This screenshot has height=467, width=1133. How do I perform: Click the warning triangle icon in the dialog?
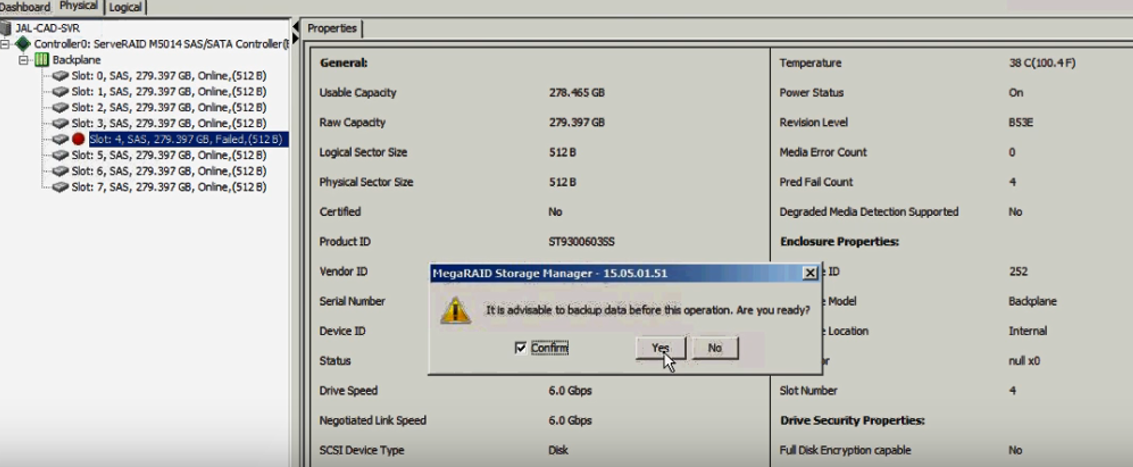tap(456, 310)
